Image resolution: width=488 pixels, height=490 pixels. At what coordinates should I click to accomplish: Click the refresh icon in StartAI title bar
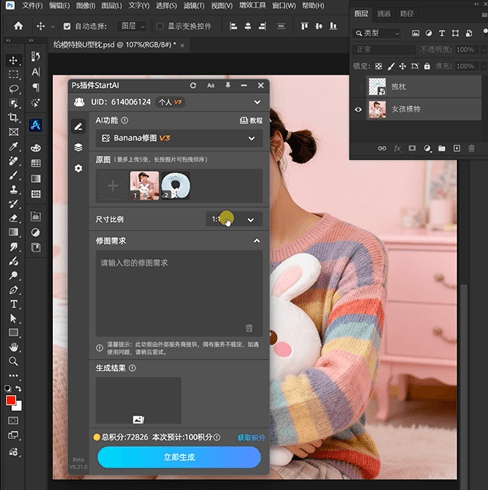tap(193, 86)
